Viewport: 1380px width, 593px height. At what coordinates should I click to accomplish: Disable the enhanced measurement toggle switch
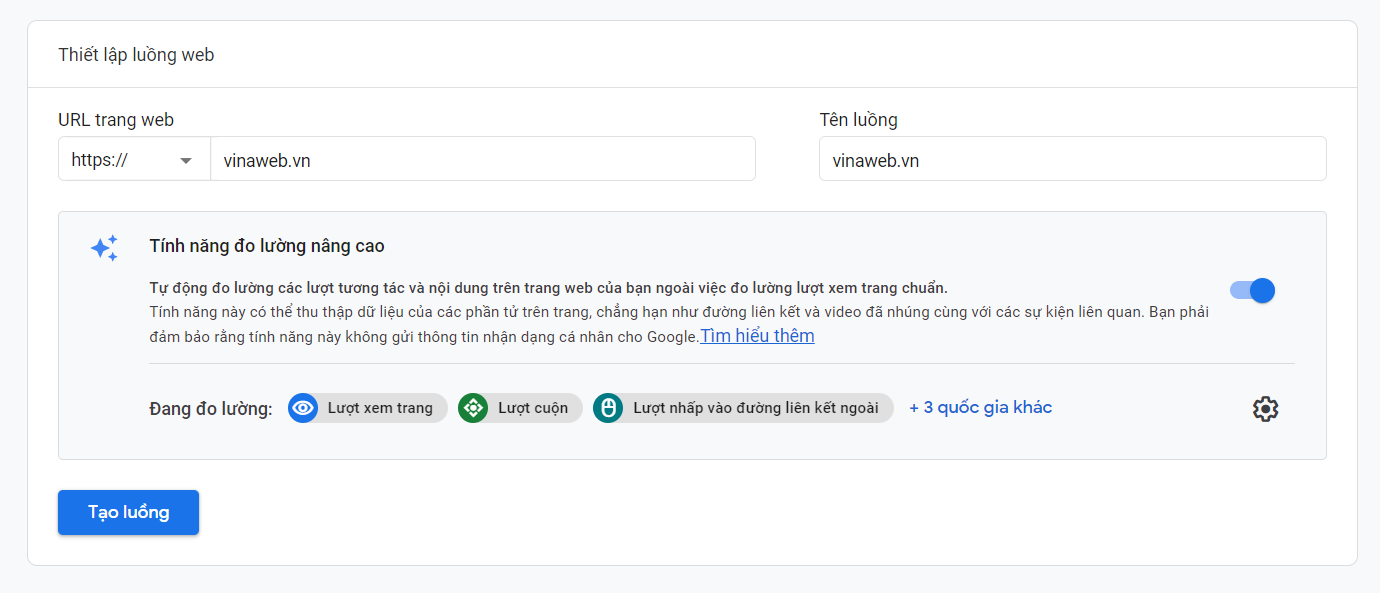1253,291
